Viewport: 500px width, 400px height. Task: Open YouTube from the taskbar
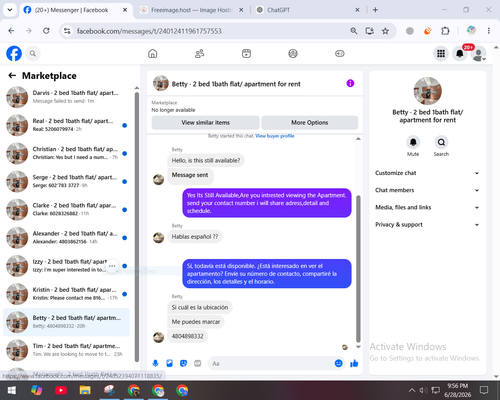coord(61,390)
